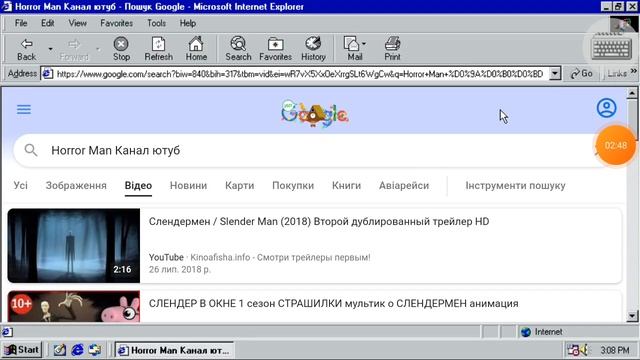Open the СЛЕНДЕР В ОКНЕ video thumbnail
This screenshot has width=640, height=360.
pos(74,306)
